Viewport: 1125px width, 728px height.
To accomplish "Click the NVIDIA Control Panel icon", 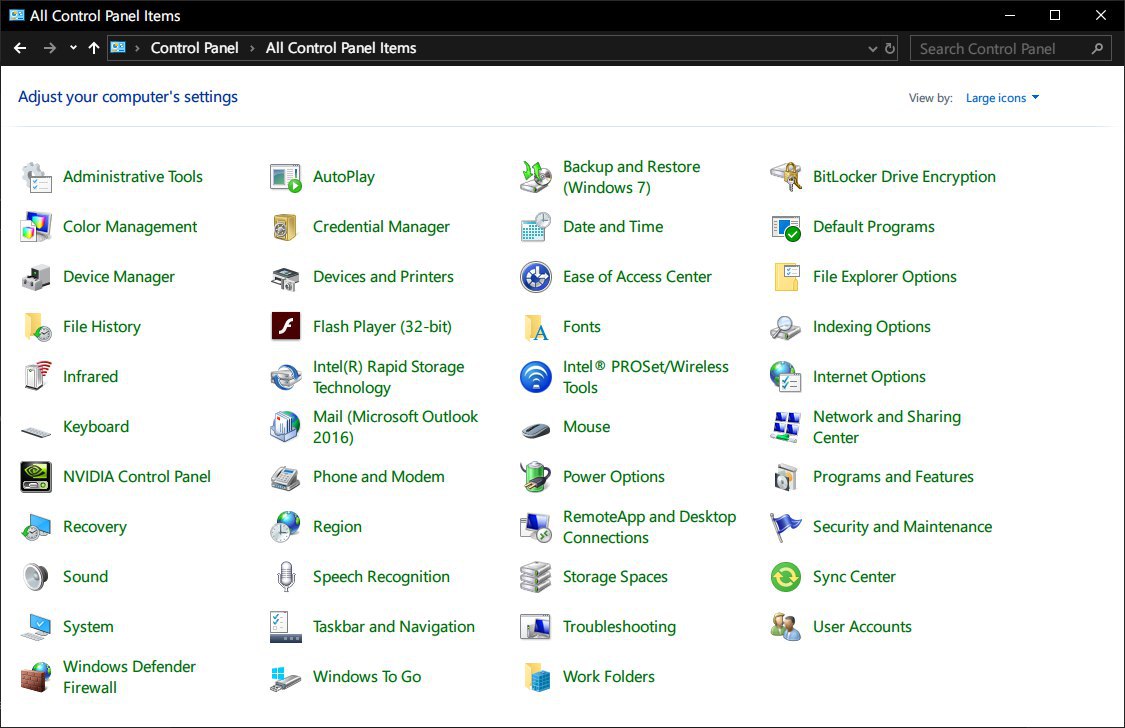I will pos(36,477).
